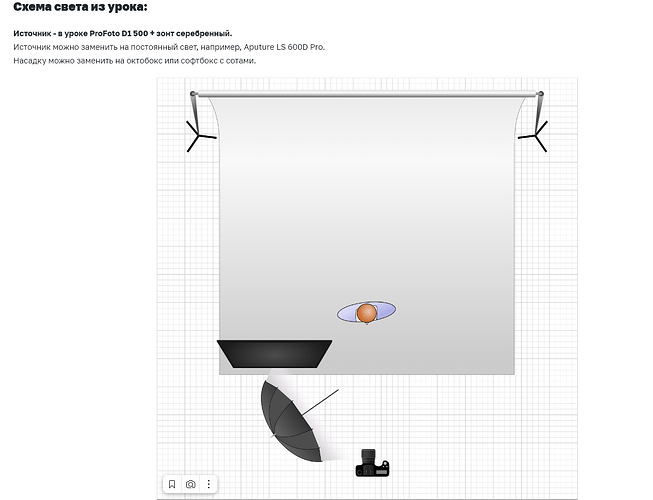The width and height of the screenshot is (653, 500).
Task: Click the umbrella shaft rod
Action: click(x=320, y=399)
